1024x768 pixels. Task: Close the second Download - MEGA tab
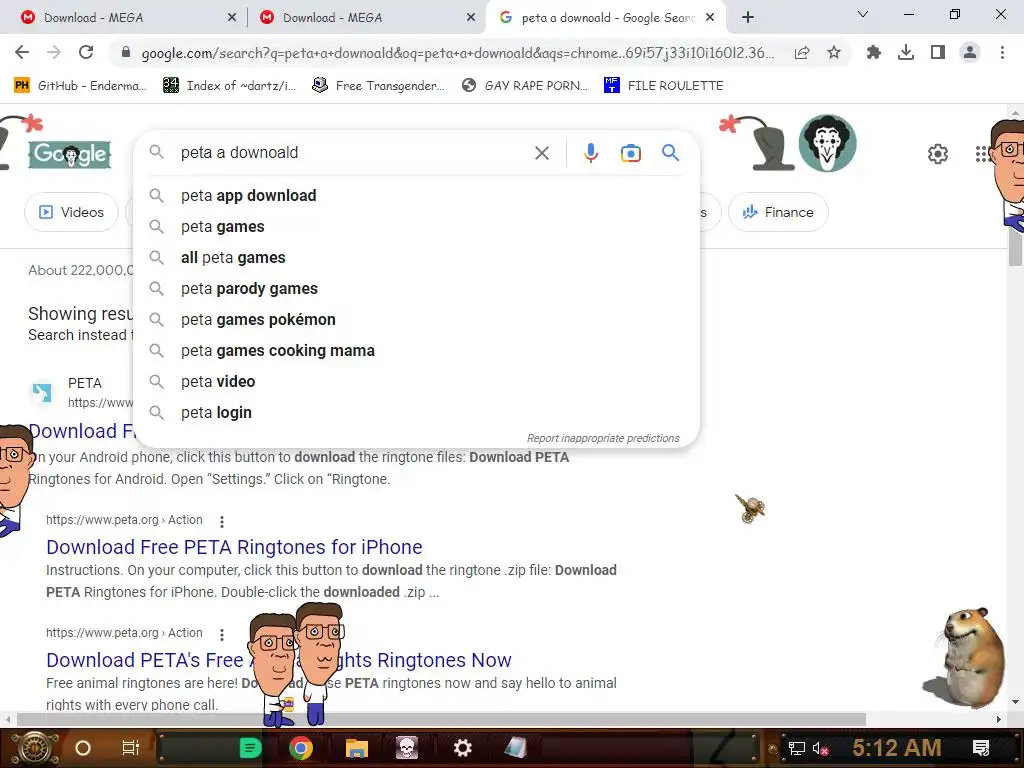(471, 18)
